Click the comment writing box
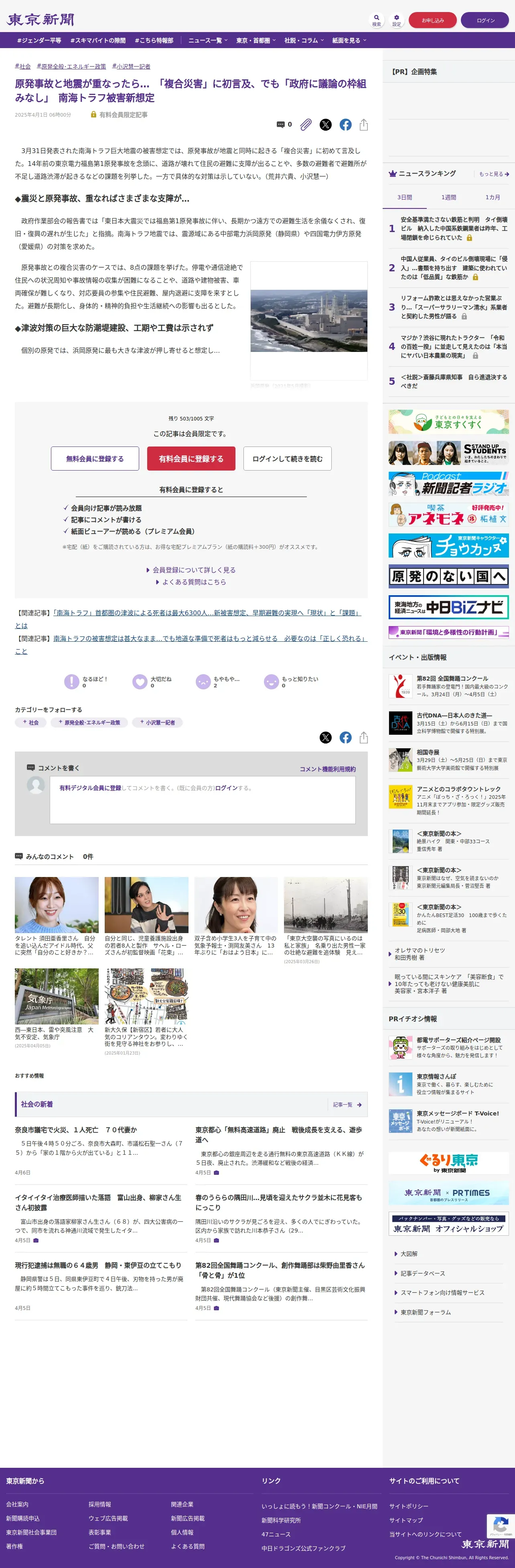The image size is (515, 1568). 202,799
